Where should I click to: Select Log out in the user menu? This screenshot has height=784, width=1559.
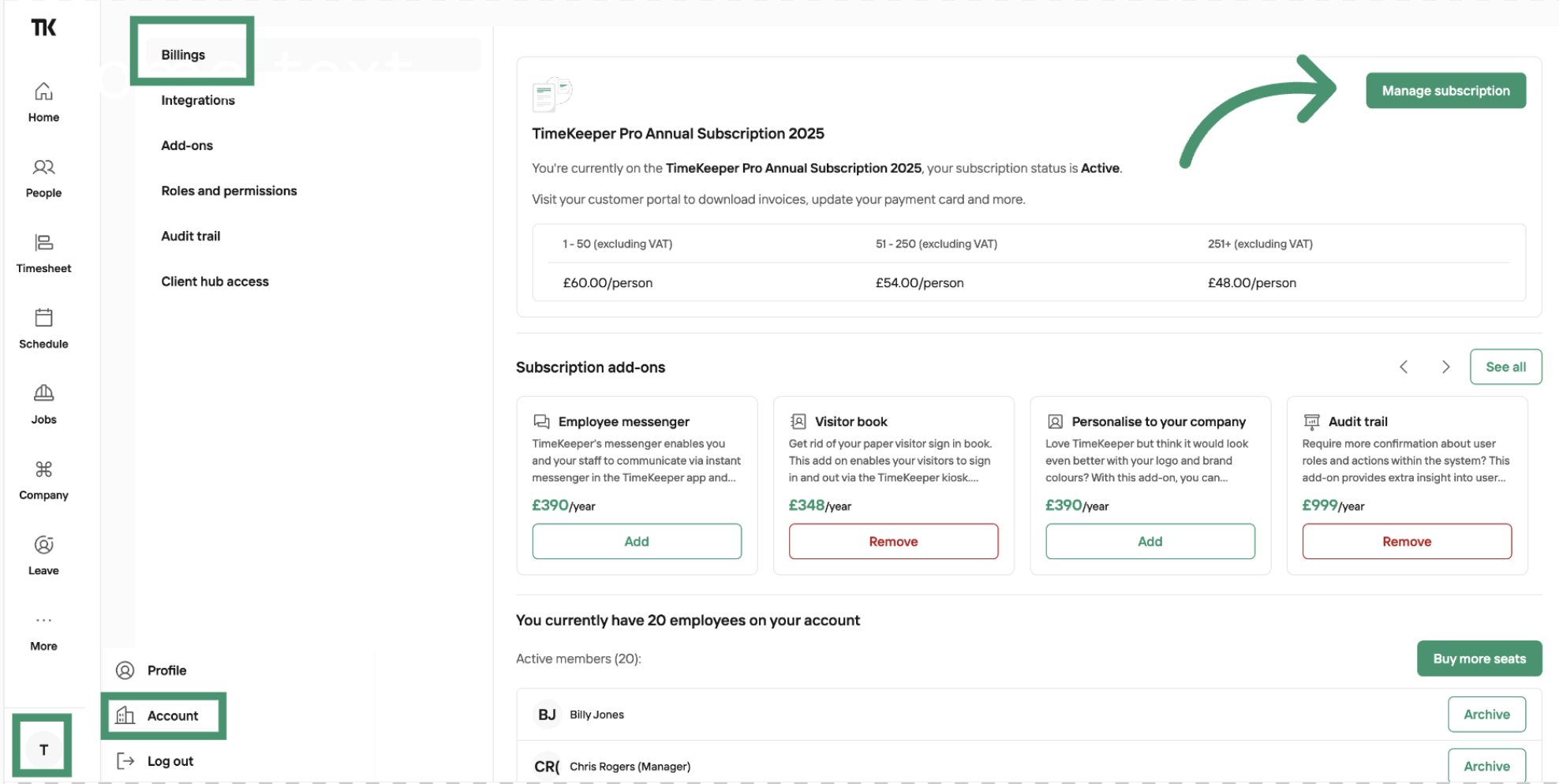(x=170, y=761)
